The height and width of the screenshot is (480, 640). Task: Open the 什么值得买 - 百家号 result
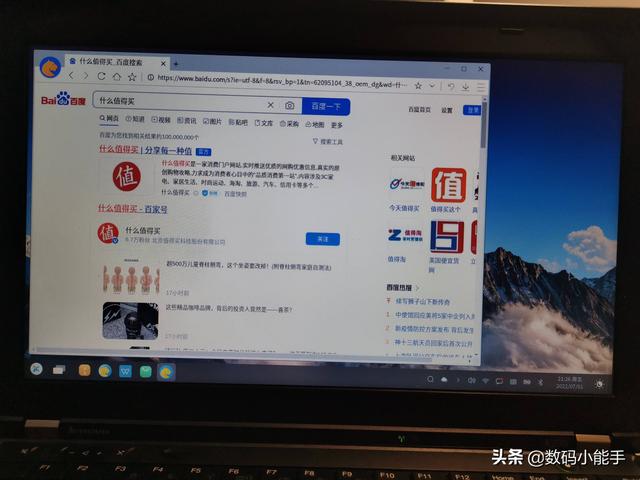(x=133, y=209)
